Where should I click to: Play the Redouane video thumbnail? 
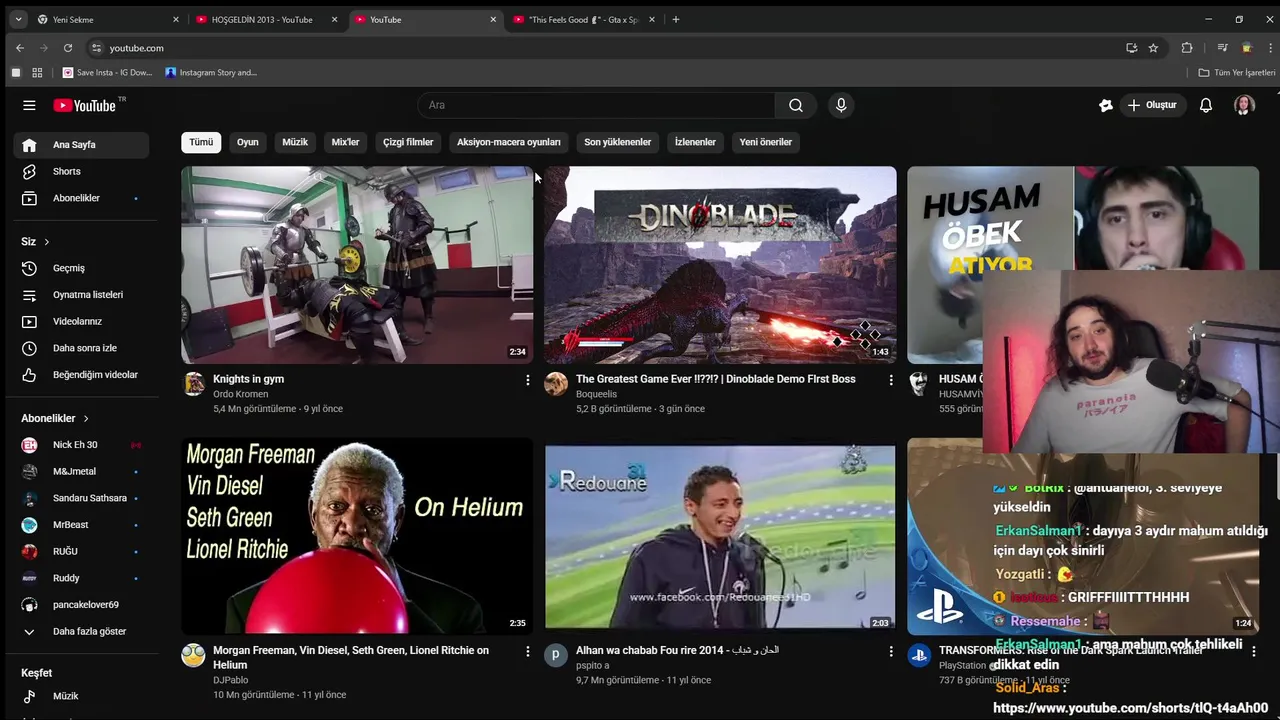720,536
